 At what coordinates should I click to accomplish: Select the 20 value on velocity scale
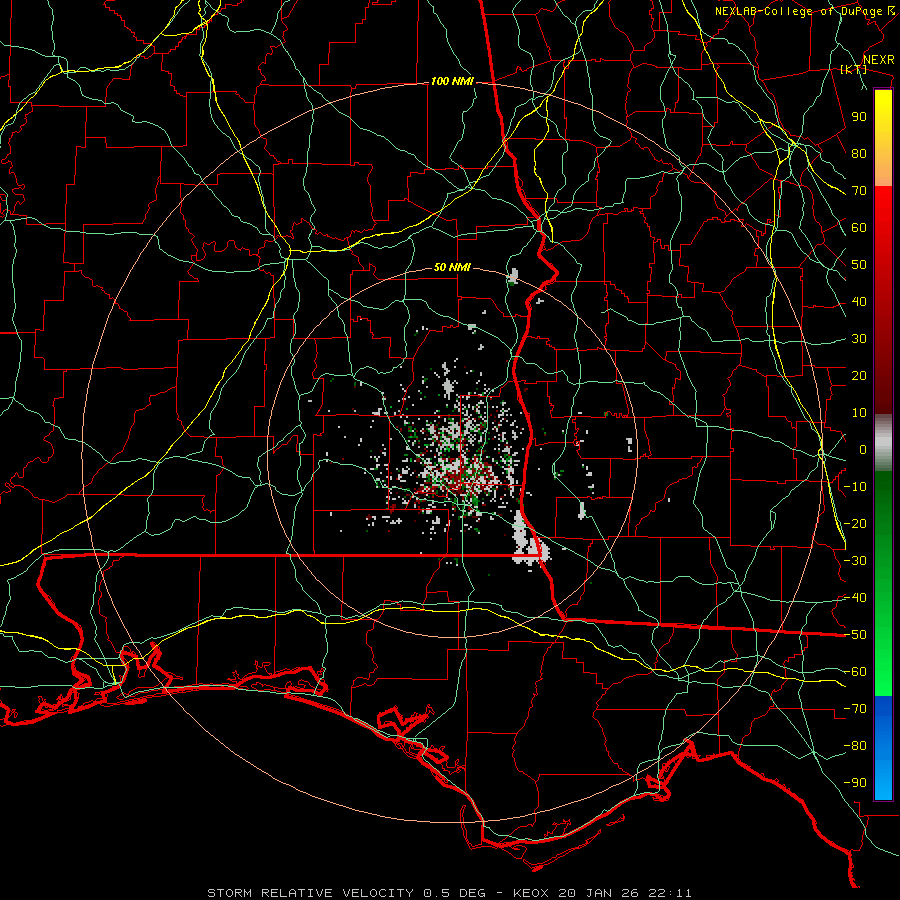pos(859,375)
